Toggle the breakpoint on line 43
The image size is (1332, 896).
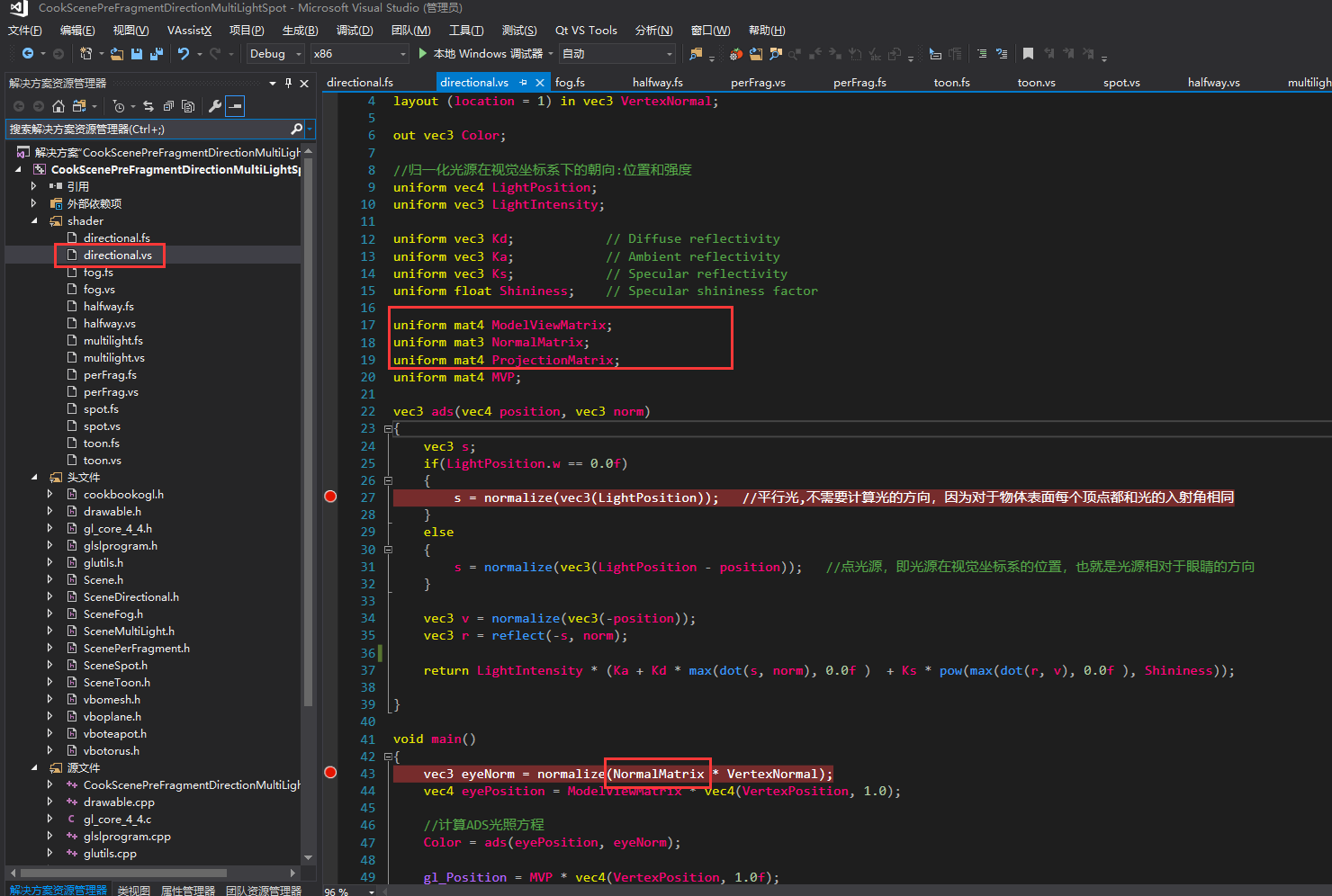pos(329,772)
